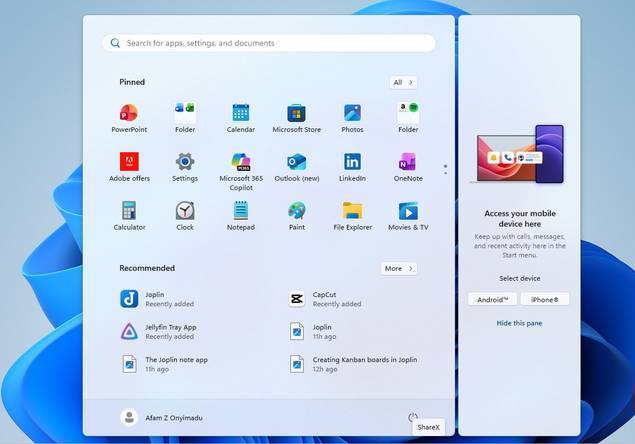Launch the Calculator app
This screenshot has height=444, width=635.
129,216
